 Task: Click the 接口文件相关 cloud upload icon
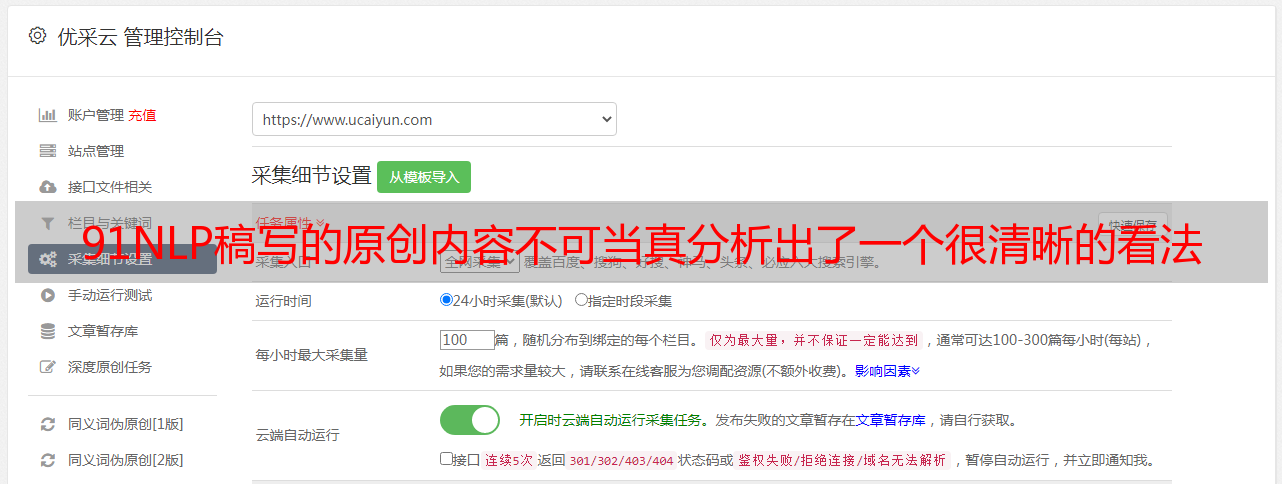tap(47, 187)
